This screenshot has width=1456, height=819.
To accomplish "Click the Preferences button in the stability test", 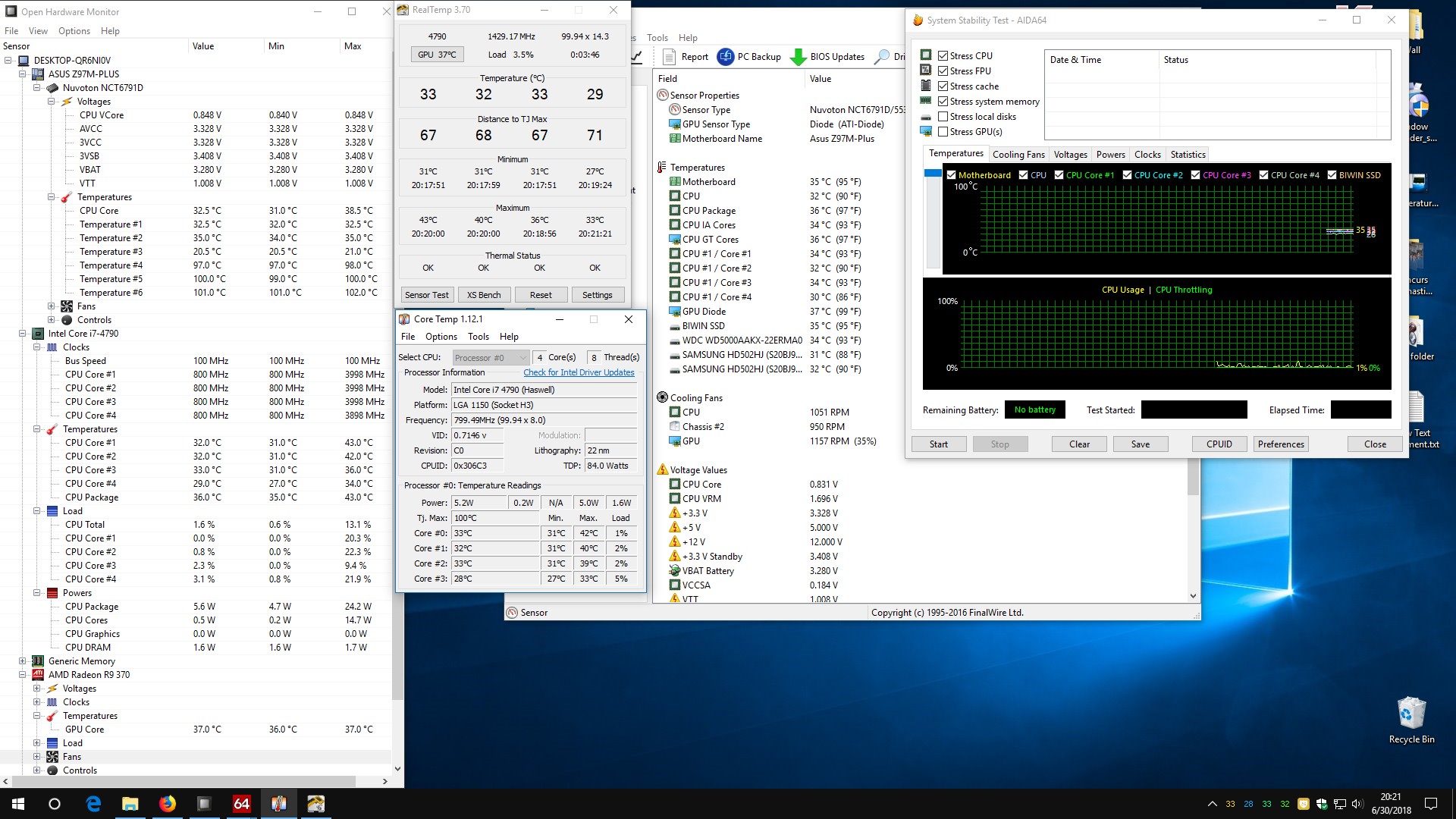I will tap(1280, 444).
